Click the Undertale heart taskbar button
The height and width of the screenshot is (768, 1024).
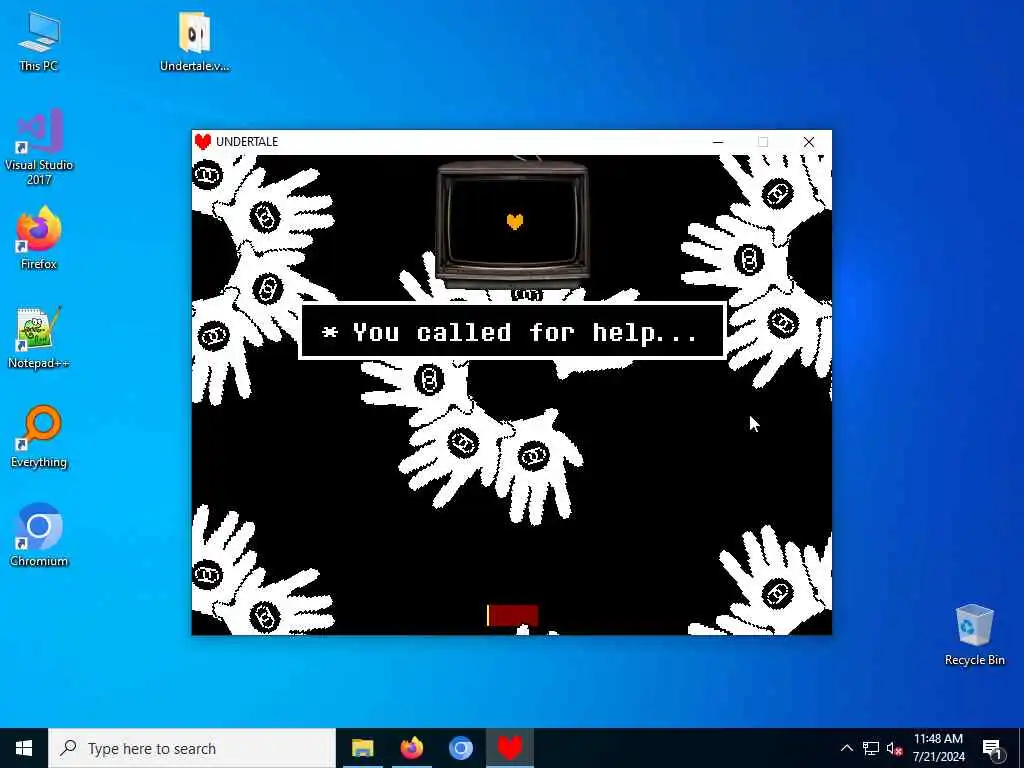[x=510, y=748]
